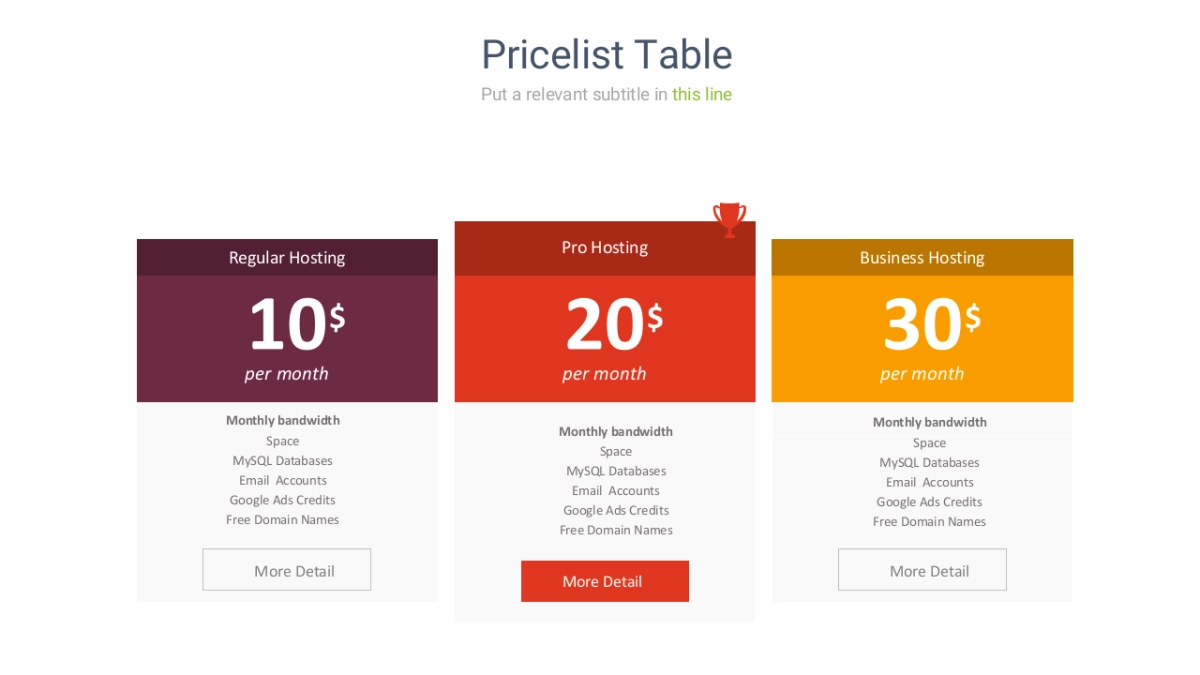Click Space under Business Hosting

tap(929, 443)
